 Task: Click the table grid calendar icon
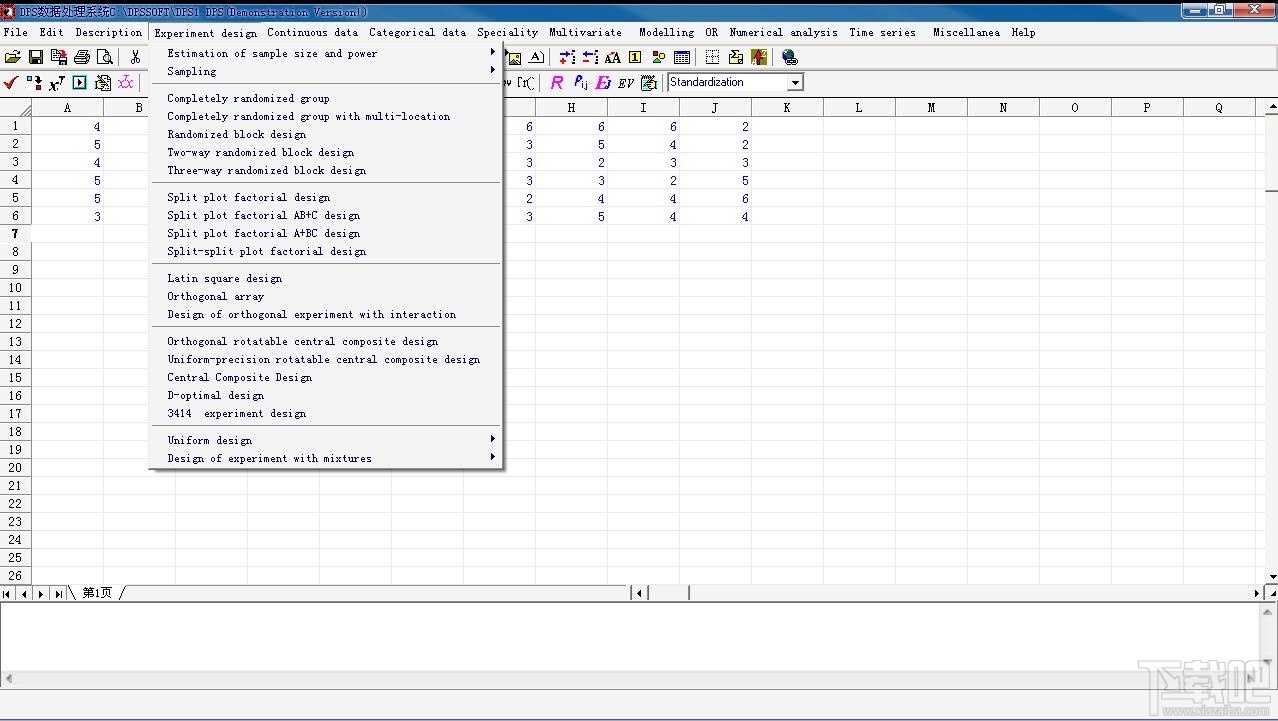(682, 58)
